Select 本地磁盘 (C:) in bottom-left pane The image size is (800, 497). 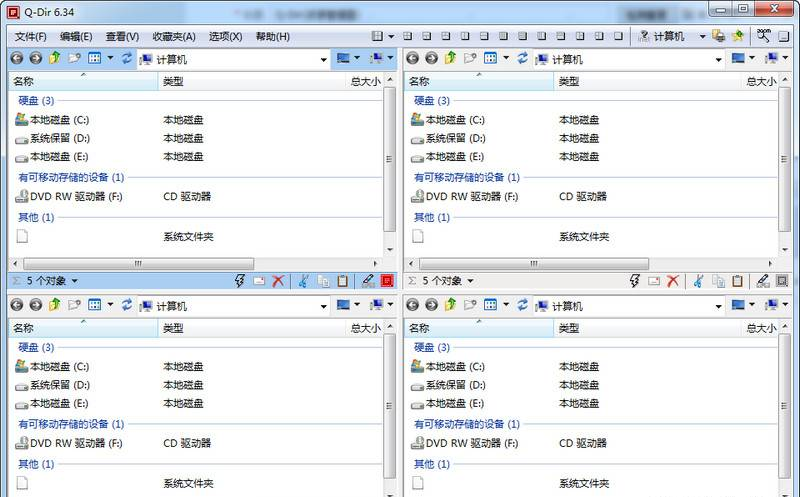click(58, 367)
